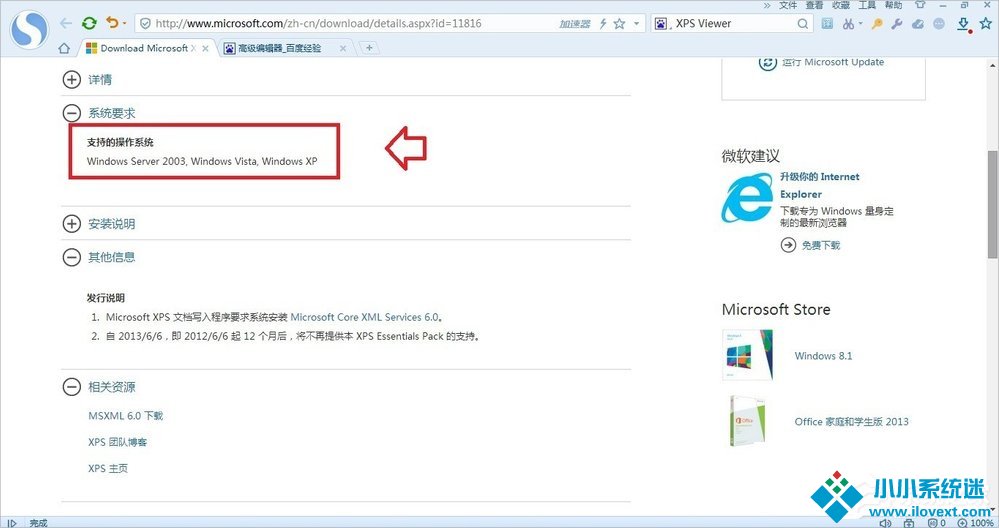999x528 pixels.
Task: Open the wrench tools icon
Action: click(x=897, y=24)
